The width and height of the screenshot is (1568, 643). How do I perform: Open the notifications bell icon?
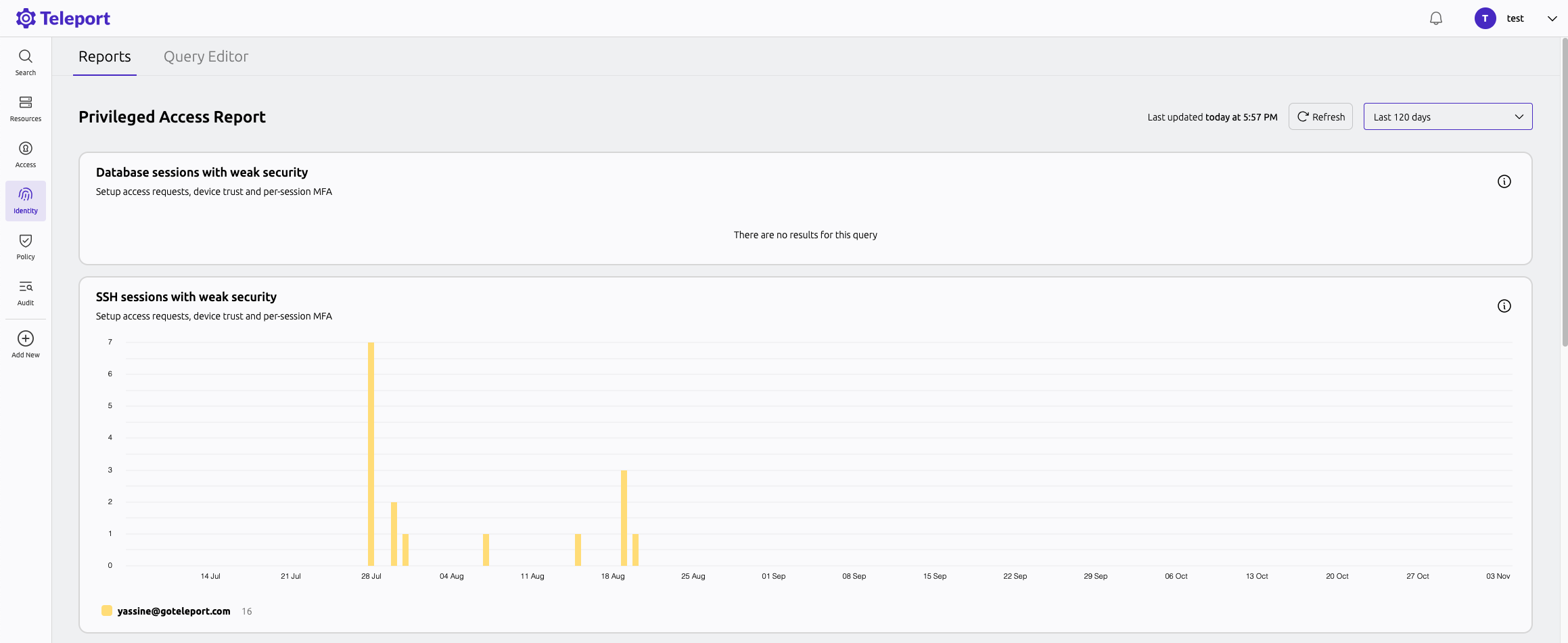pos(1435,18)
